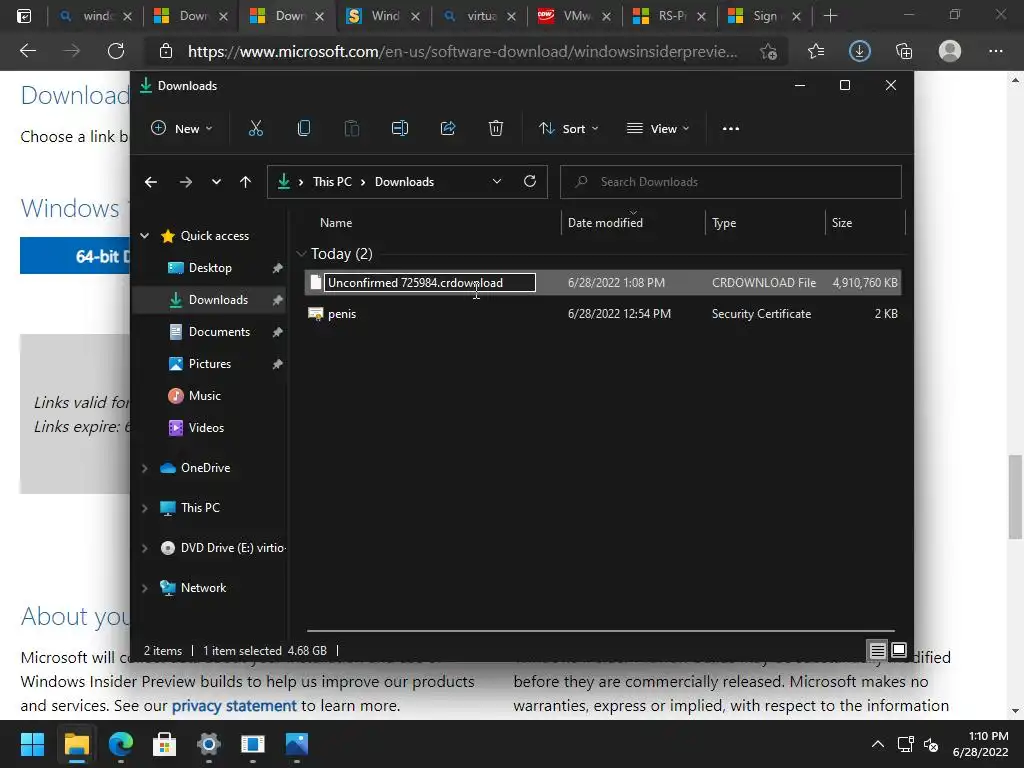
Task: Switch to the virtua search browser tab
Action: click(x=478, y=16)
